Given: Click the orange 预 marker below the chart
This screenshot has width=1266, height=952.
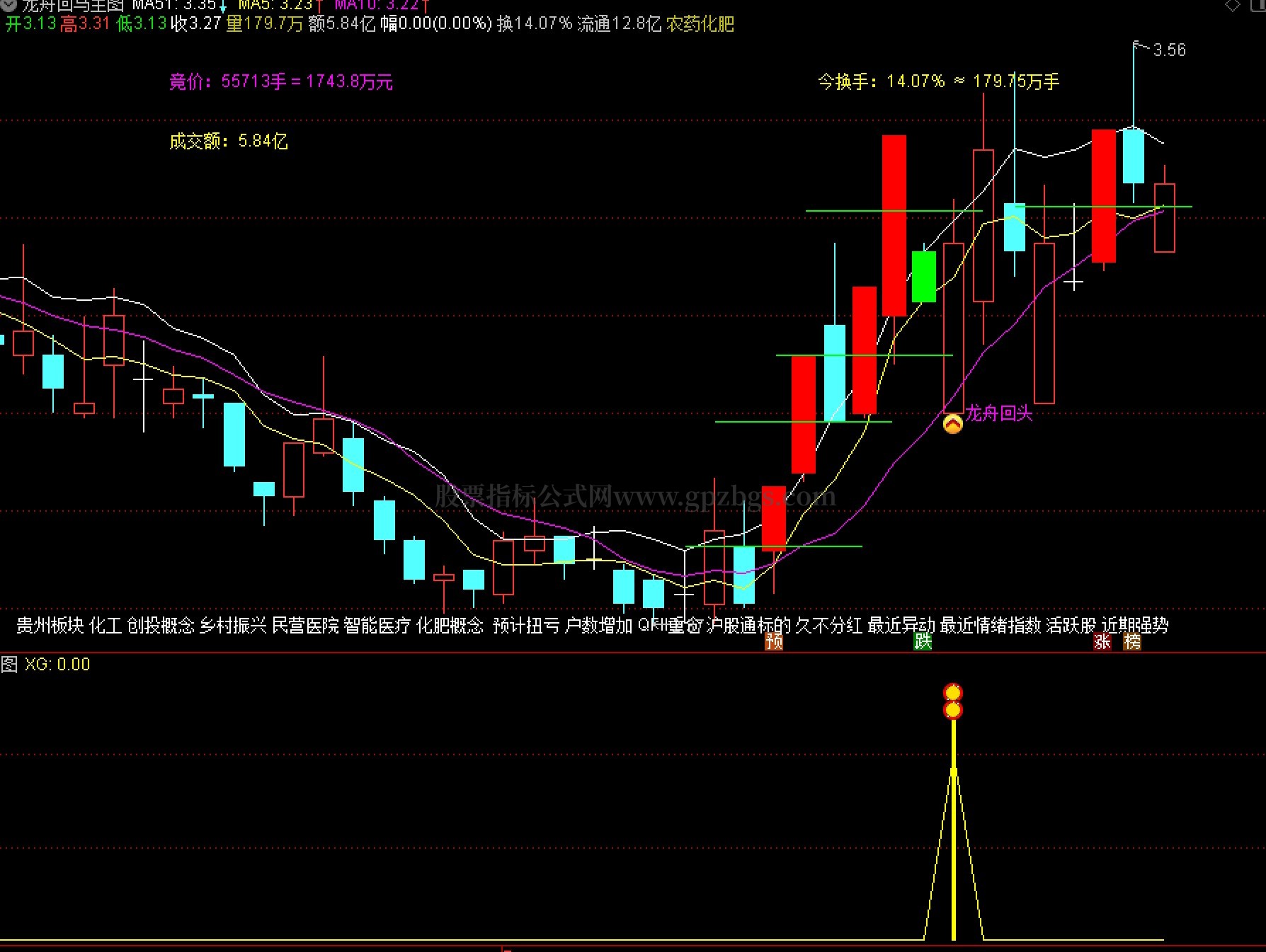Looking at the screenshot, I should click(x=774, y=641).
